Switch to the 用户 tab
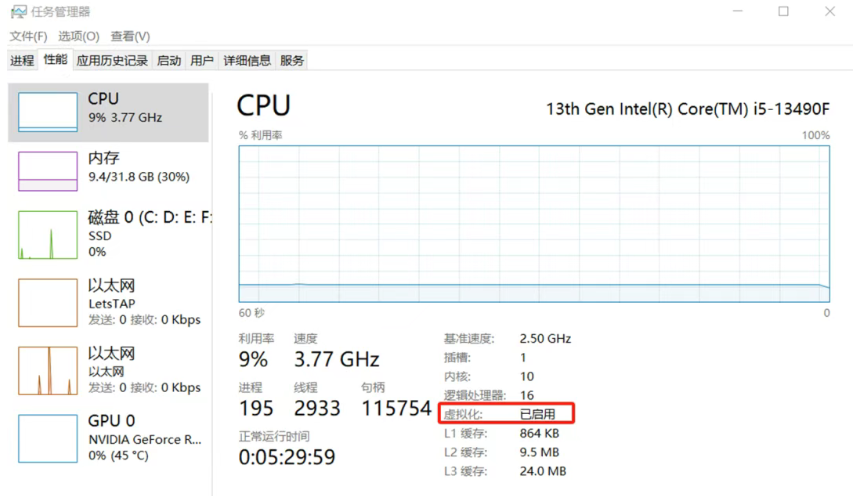This screenshot has width=855, height=496. tap(202, 61)
